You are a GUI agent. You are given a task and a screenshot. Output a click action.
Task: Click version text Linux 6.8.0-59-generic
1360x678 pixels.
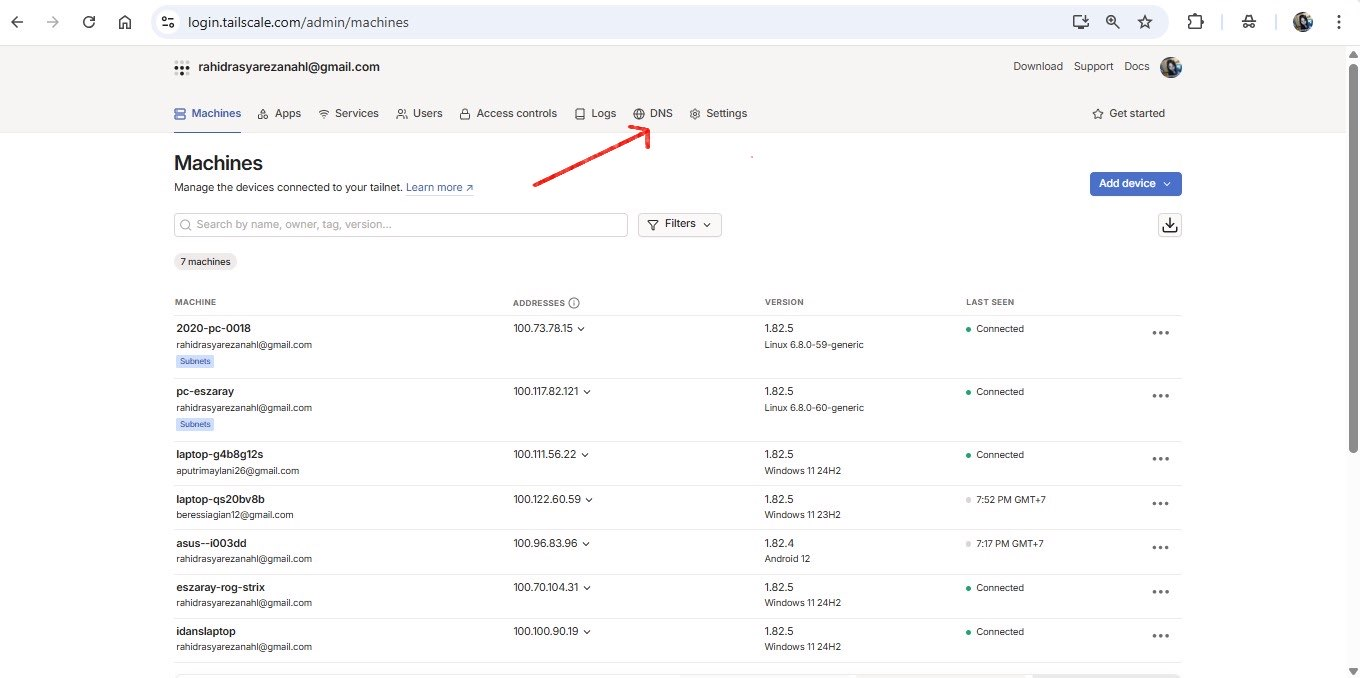[814, 345]
